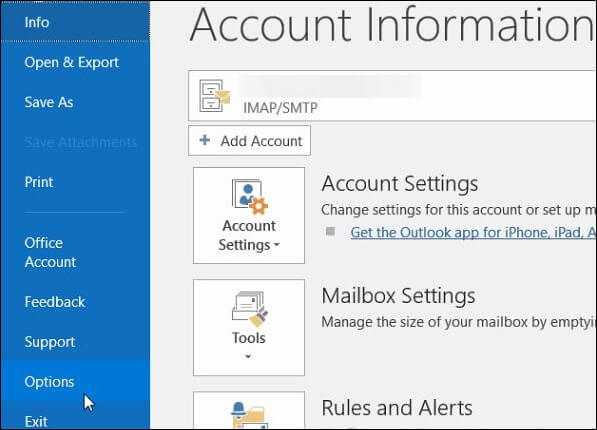The width and height of the screenshot is (597, 430).
Task: Select Open & Export from sidebar
Action: 75,62
